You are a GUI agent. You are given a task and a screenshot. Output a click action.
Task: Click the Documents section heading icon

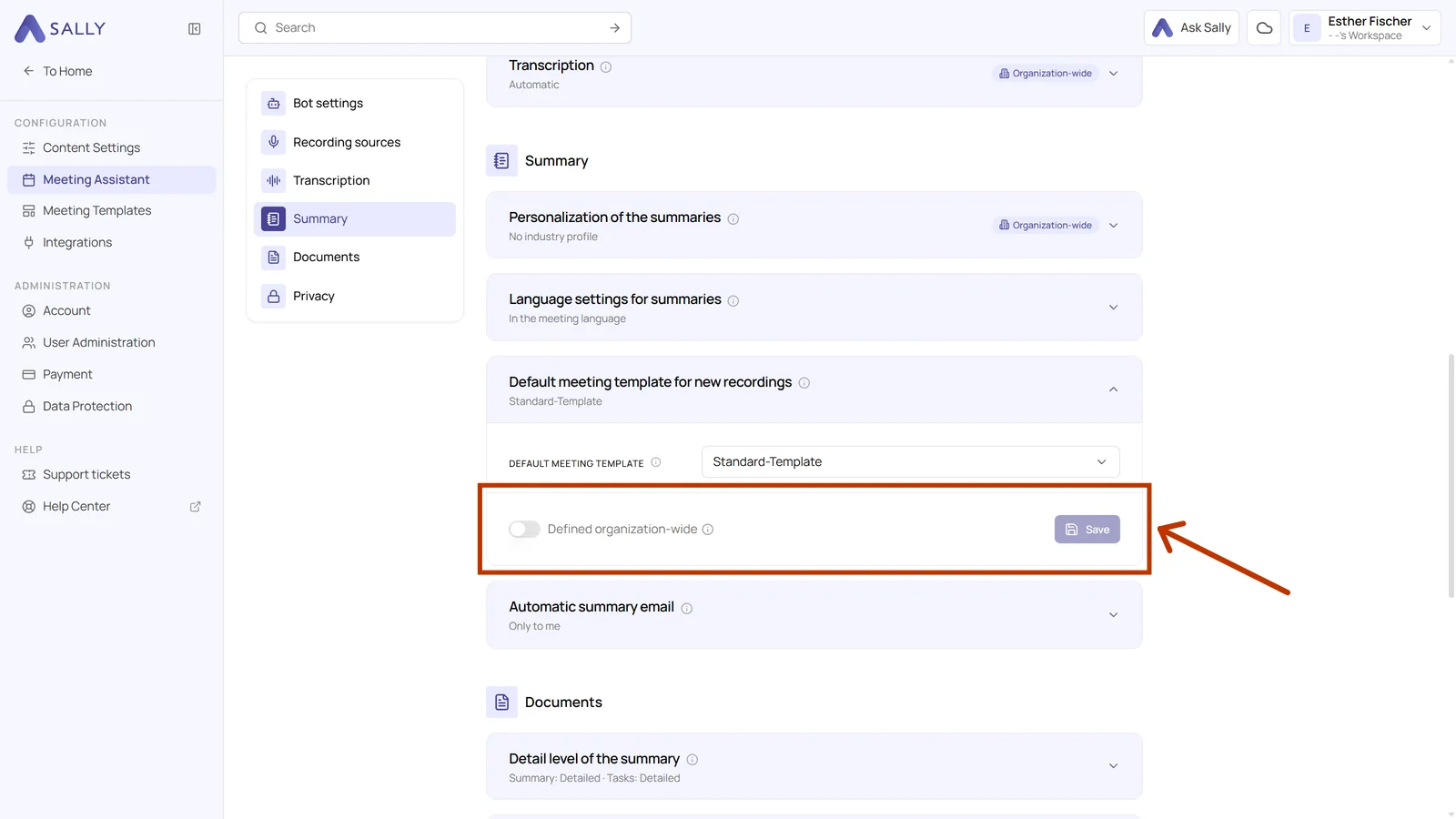501,703
